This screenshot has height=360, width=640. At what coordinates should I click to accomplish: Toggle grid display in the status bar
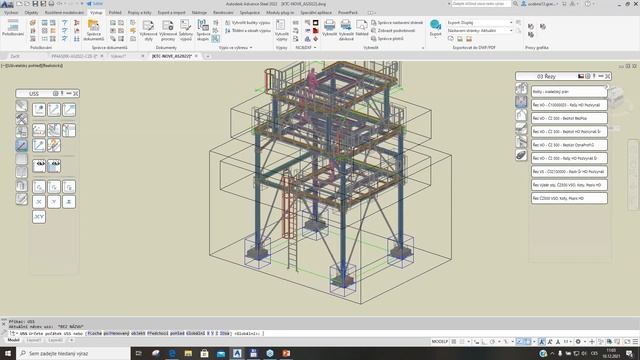click(454, 342)
